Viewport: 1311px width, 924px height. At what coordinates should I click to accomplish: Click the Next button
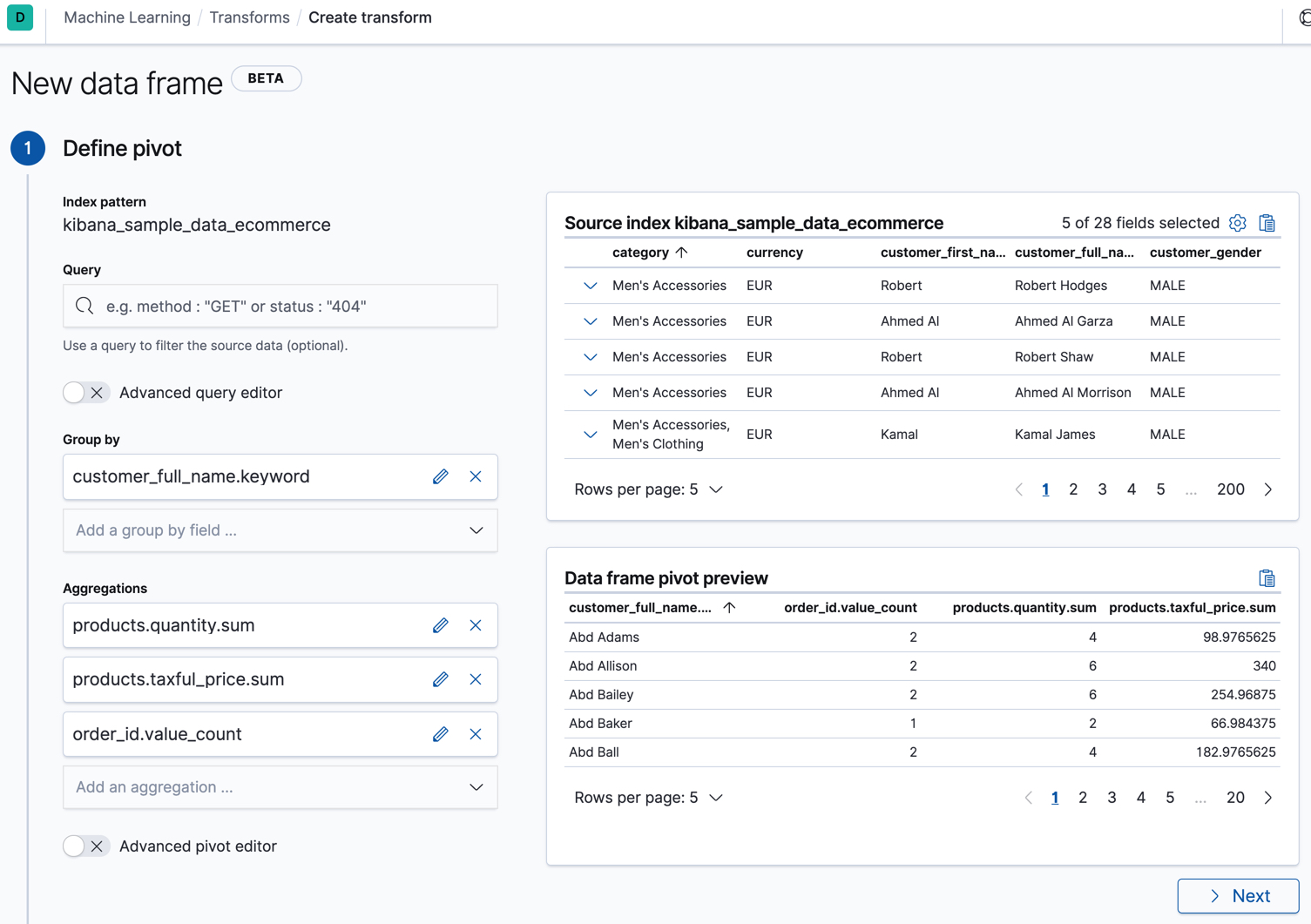pyautogui.click(x=1237, y=895)
